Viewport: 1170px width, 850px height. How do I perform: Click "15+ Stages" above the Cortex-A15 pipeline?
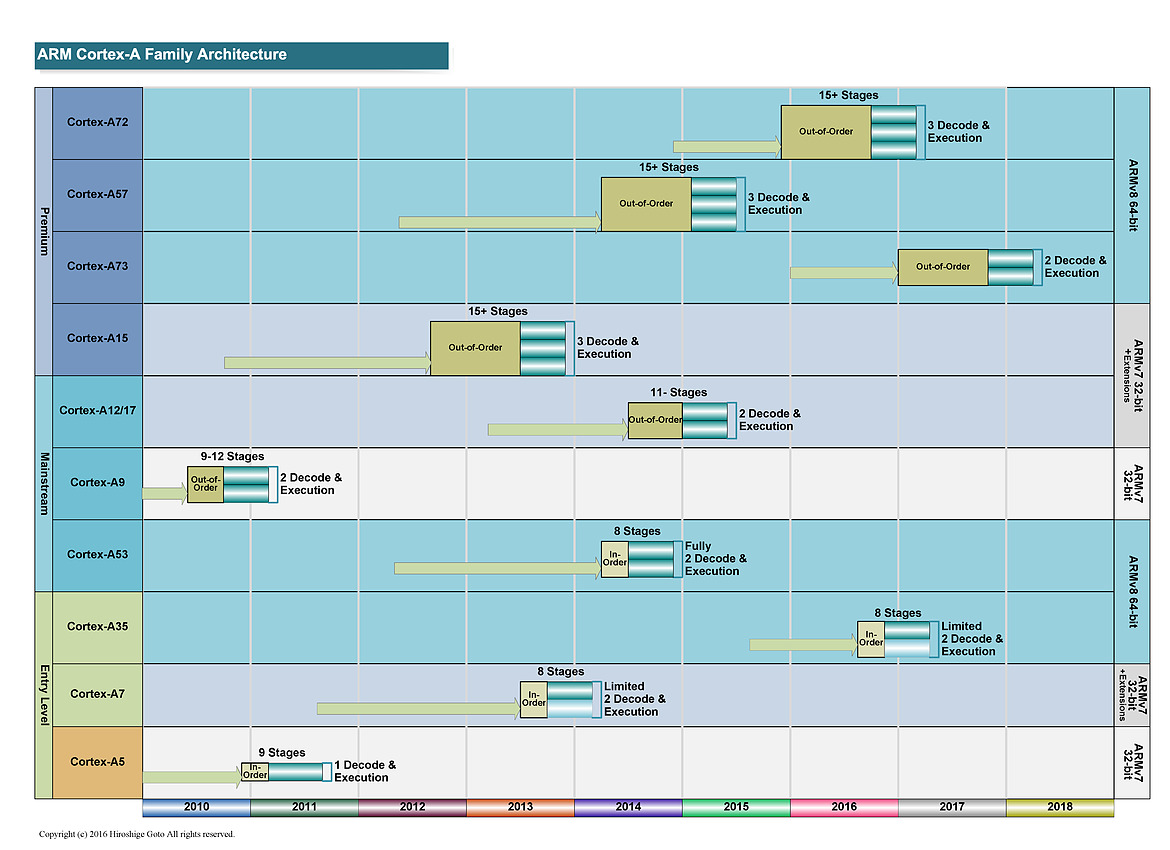point(498,311)
